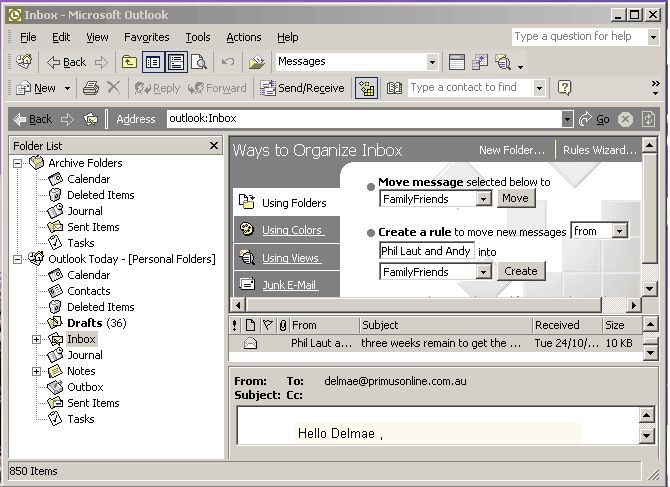The image size is (670, 487).
Task: Open the New item dropdown arrow
Action: point(67,88)
